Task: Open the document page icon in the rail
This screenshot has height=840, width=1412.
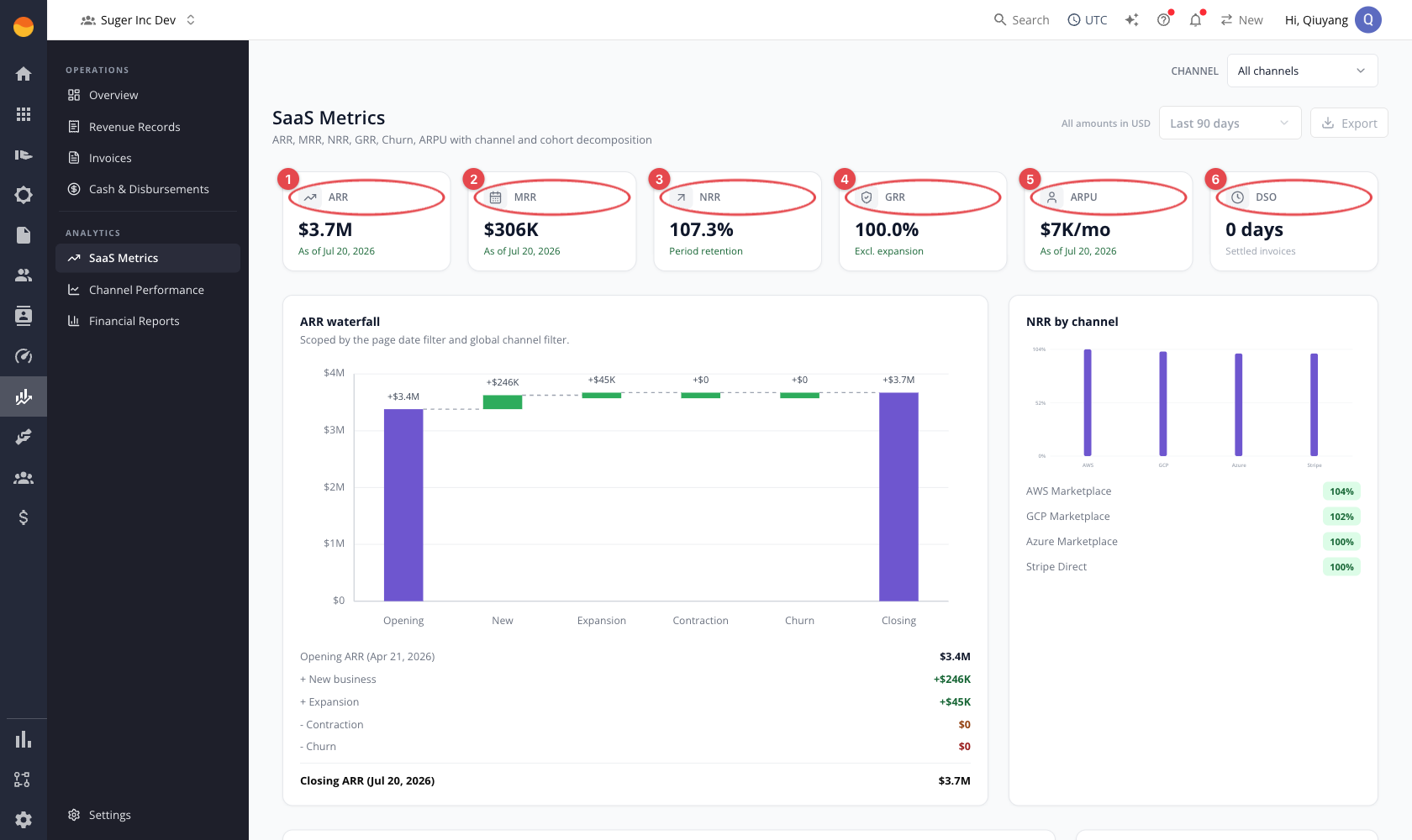Action: [24, 235]
